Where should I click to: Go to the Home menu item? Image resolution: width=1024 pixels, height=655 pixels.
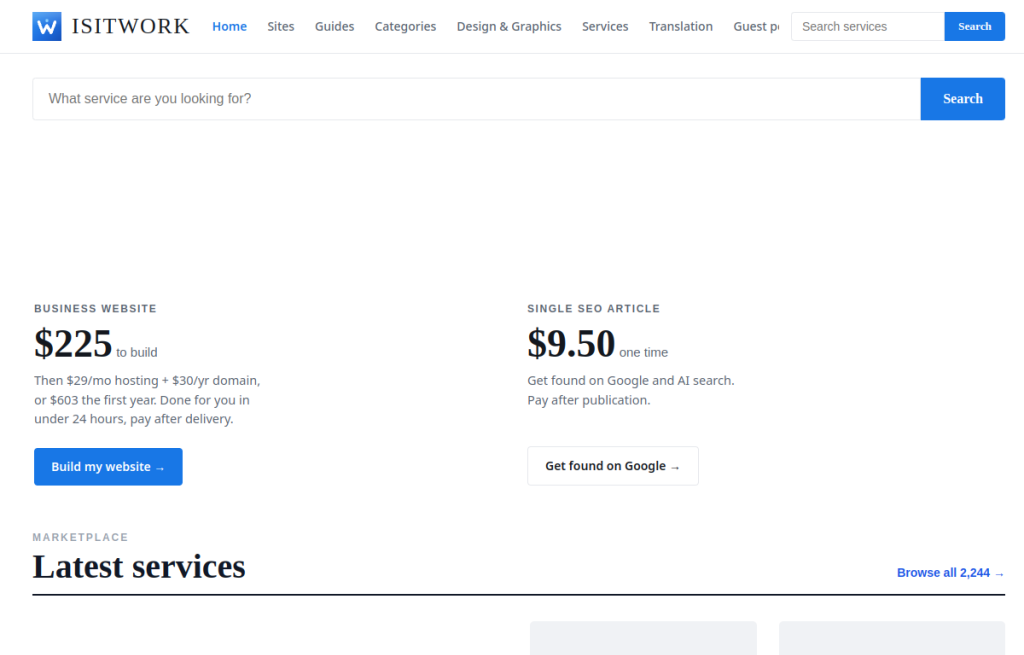[229, 27]
